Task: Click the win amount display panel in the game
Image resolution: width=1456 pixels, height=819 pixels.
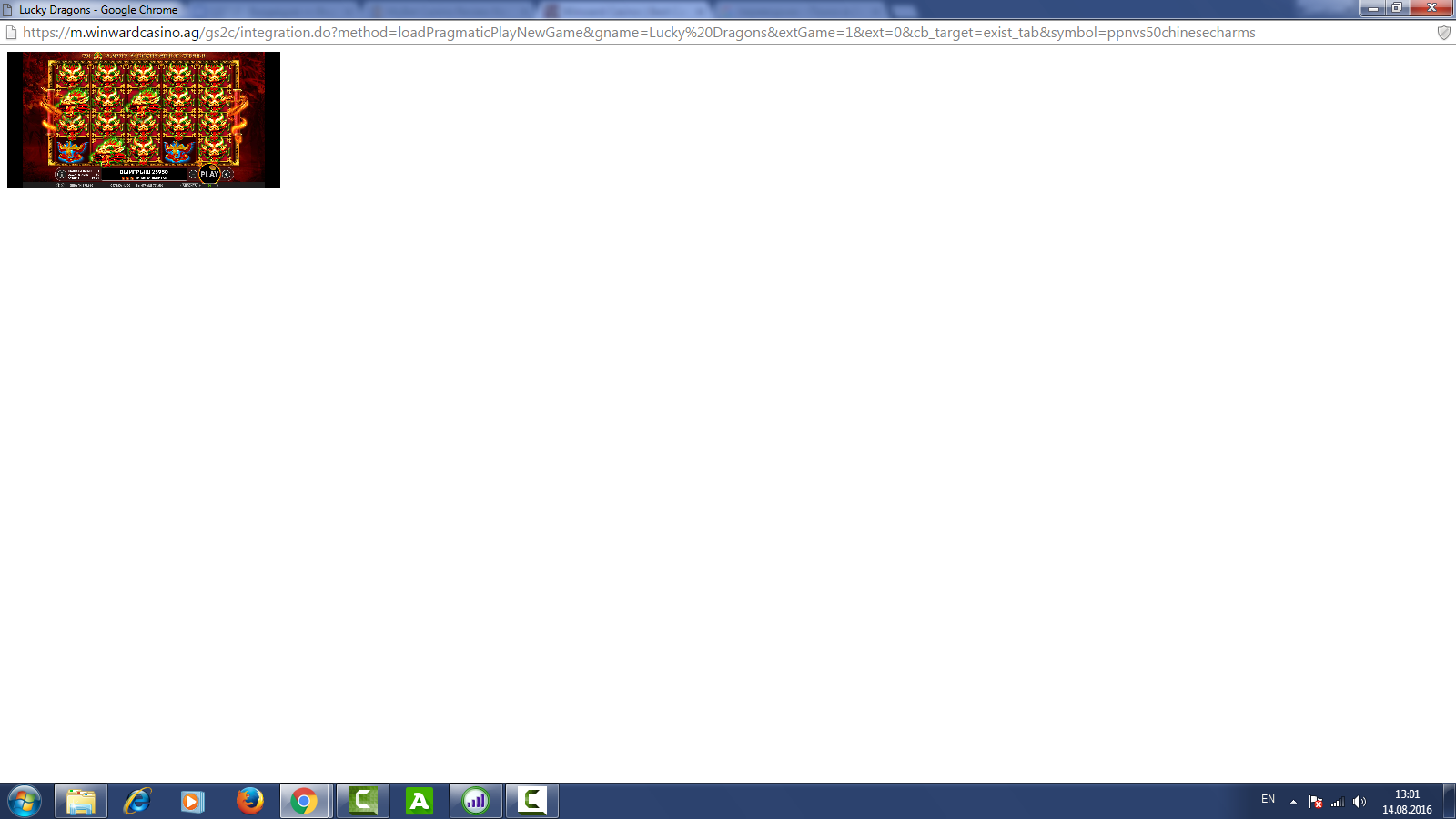Action: point(144,174)
